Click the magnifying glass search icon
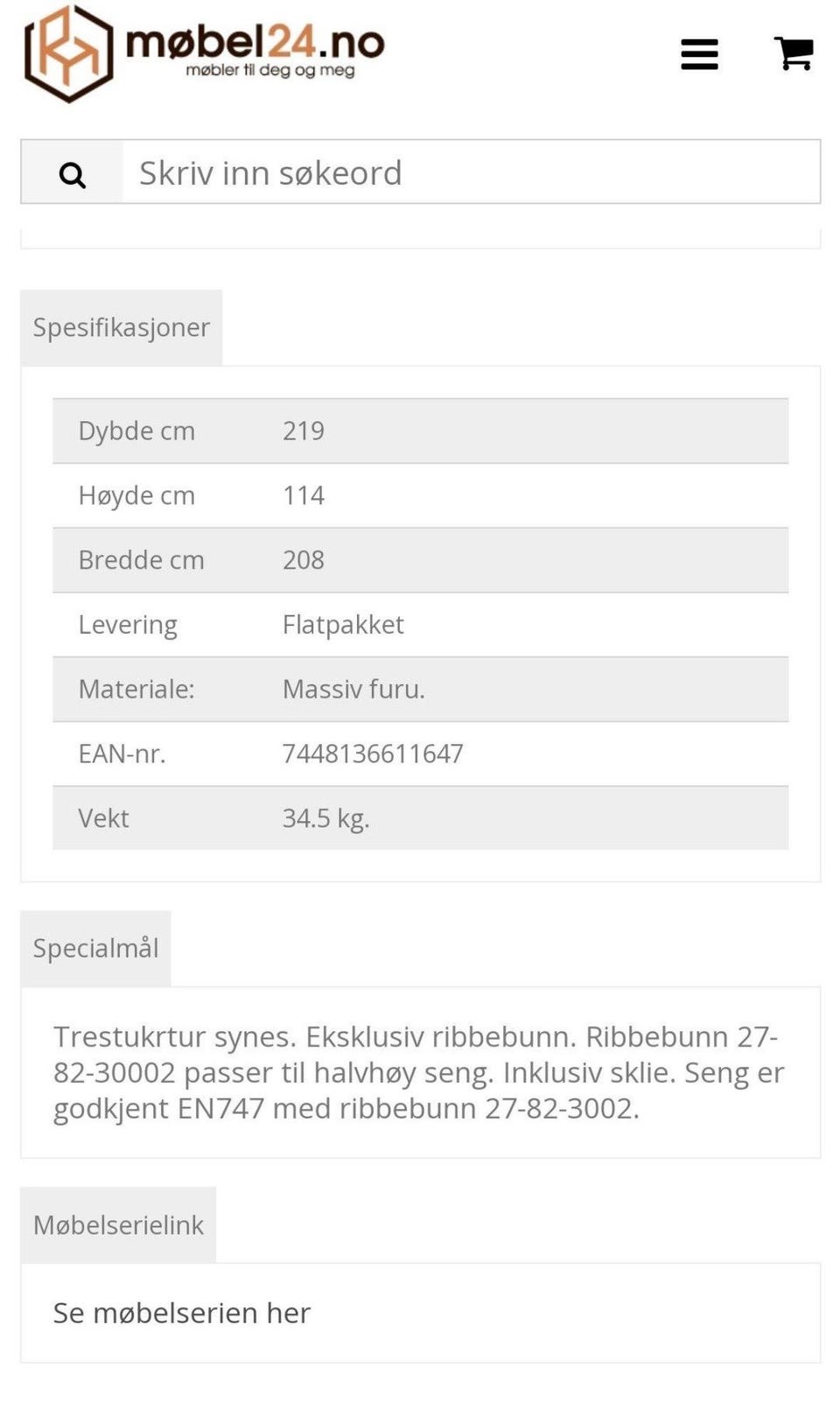The height and width of the screenshot is (1402, 840). [73, 174]
